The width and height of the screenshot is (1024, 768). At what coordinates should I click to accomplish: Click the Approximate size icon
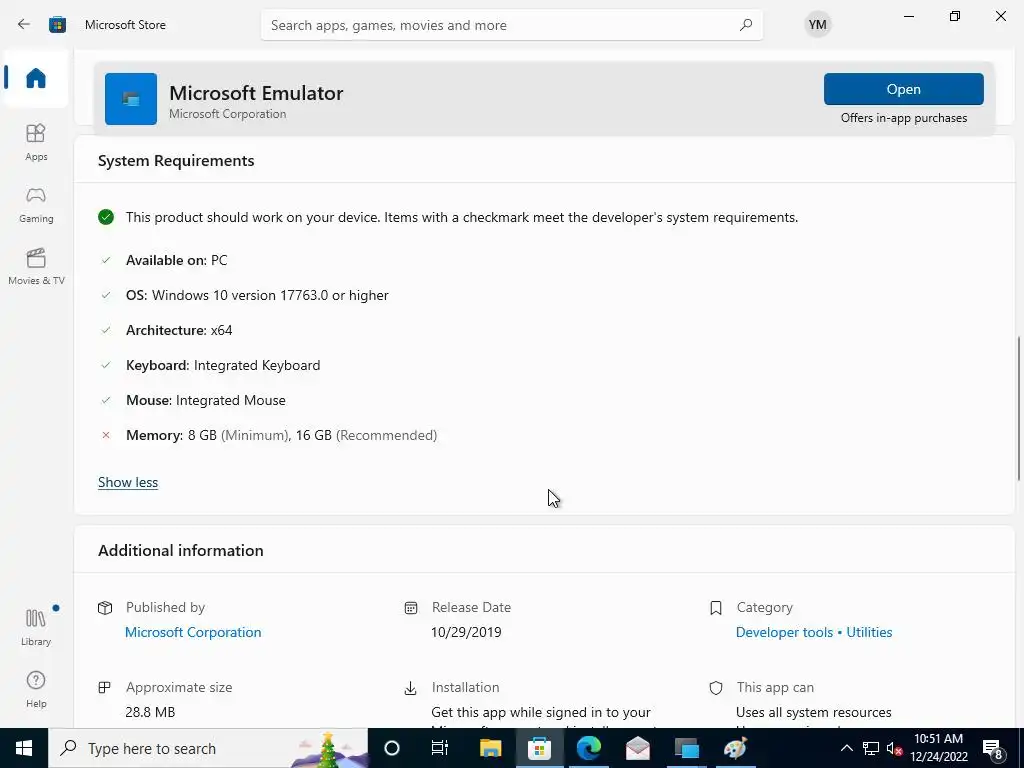[104, 688]
